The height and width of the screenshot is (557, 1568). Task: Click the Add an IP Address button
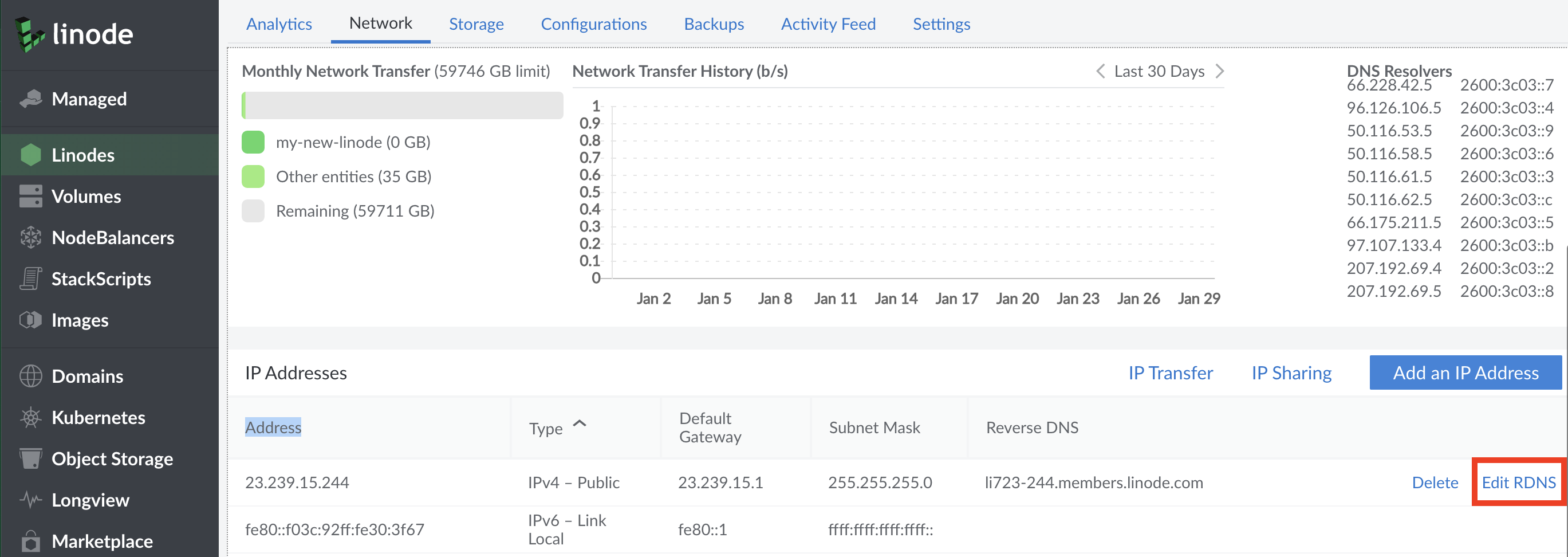click(x=1464, y=372)
